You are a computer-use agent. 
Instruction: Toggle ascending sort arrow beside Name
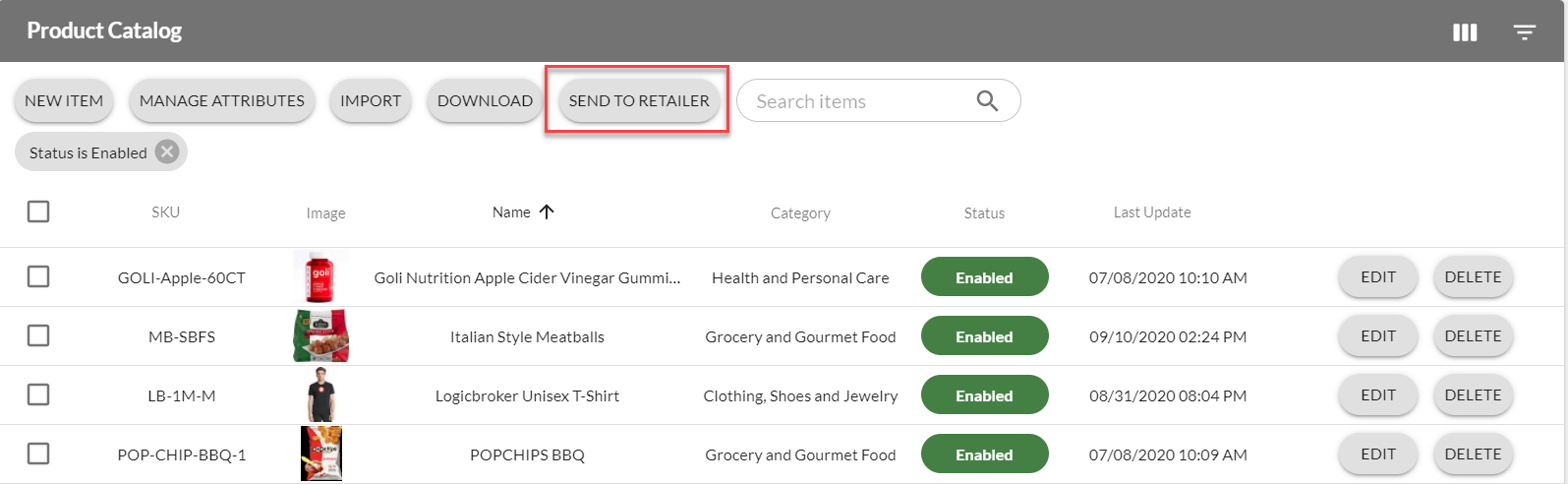point(548,212)
